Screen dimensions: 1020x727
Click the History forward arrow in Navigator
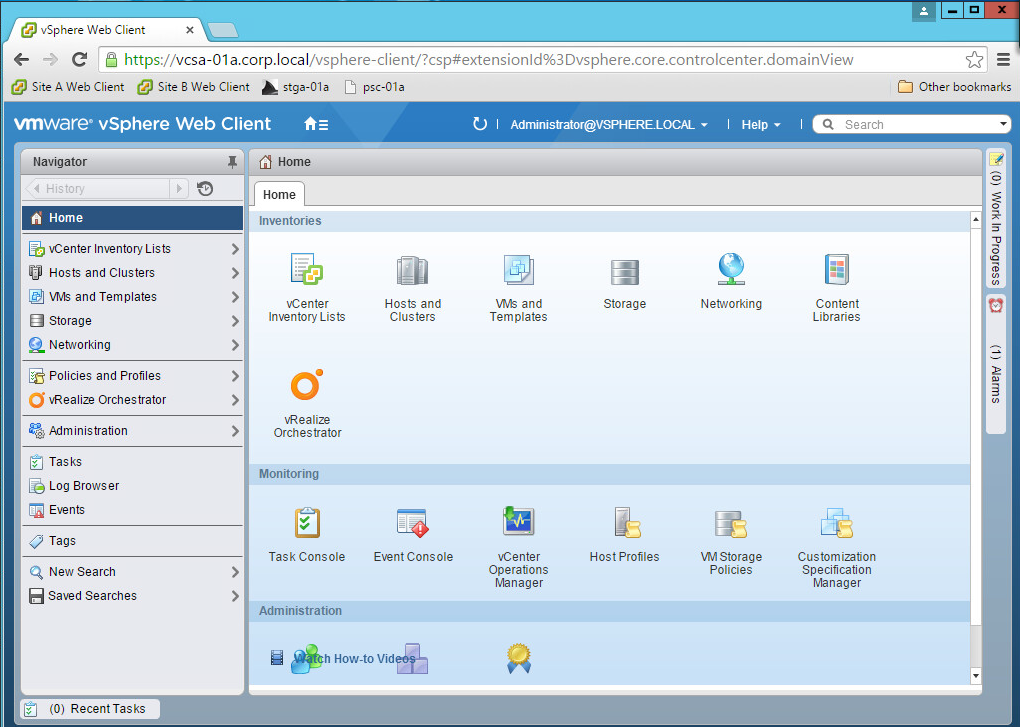179,189
